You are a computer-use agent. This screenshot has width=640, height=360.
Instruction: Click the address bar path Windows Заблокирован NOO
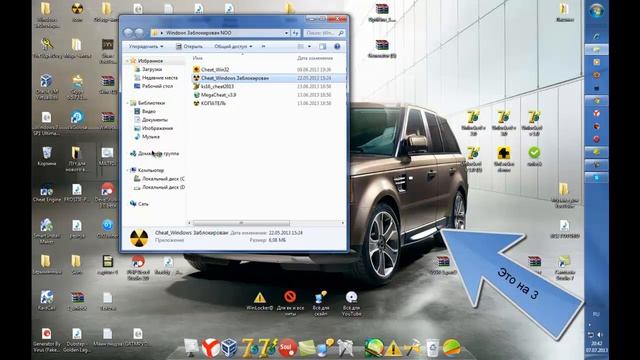click(x=198, y=33)
